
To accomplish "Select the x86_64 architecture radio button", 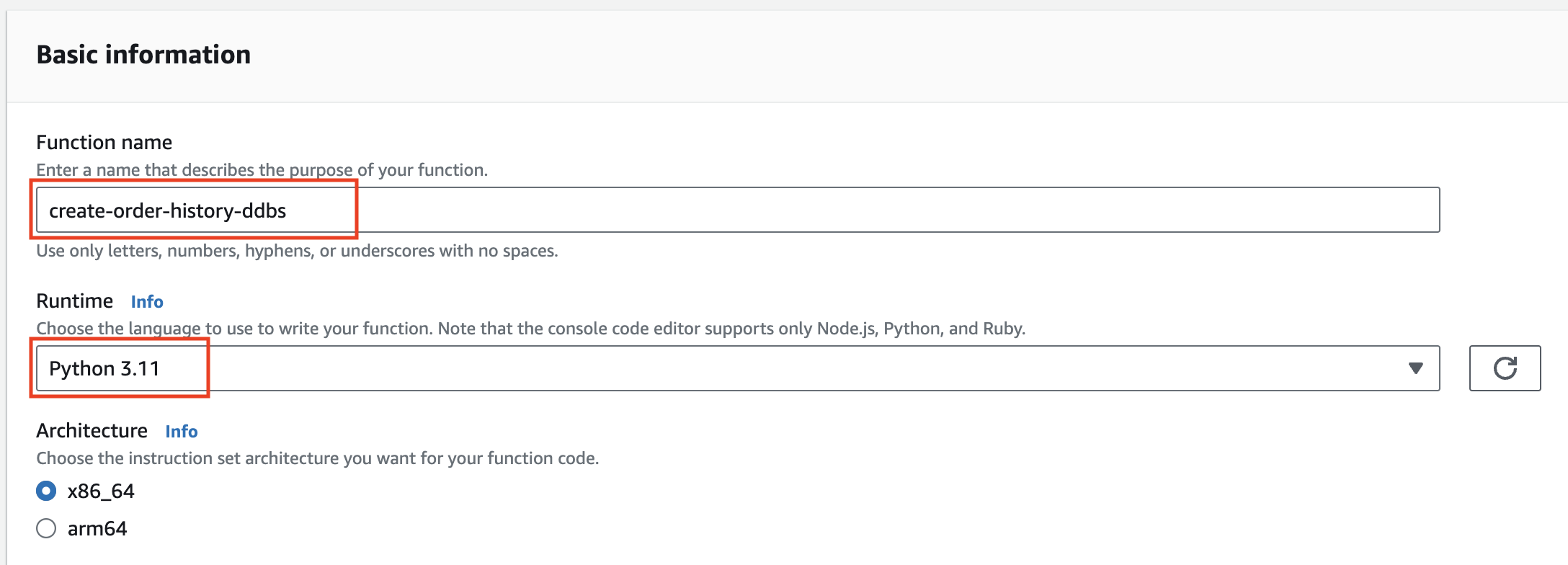I will [x=46, y=491].
